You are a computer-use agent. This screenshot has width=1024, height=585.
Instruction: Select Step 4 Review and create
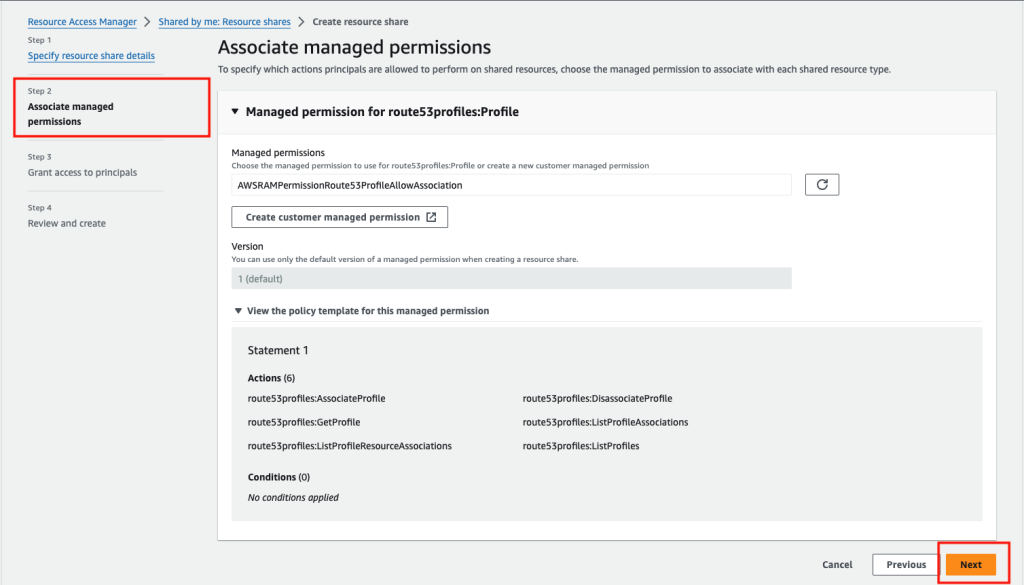tap(66, 223)
